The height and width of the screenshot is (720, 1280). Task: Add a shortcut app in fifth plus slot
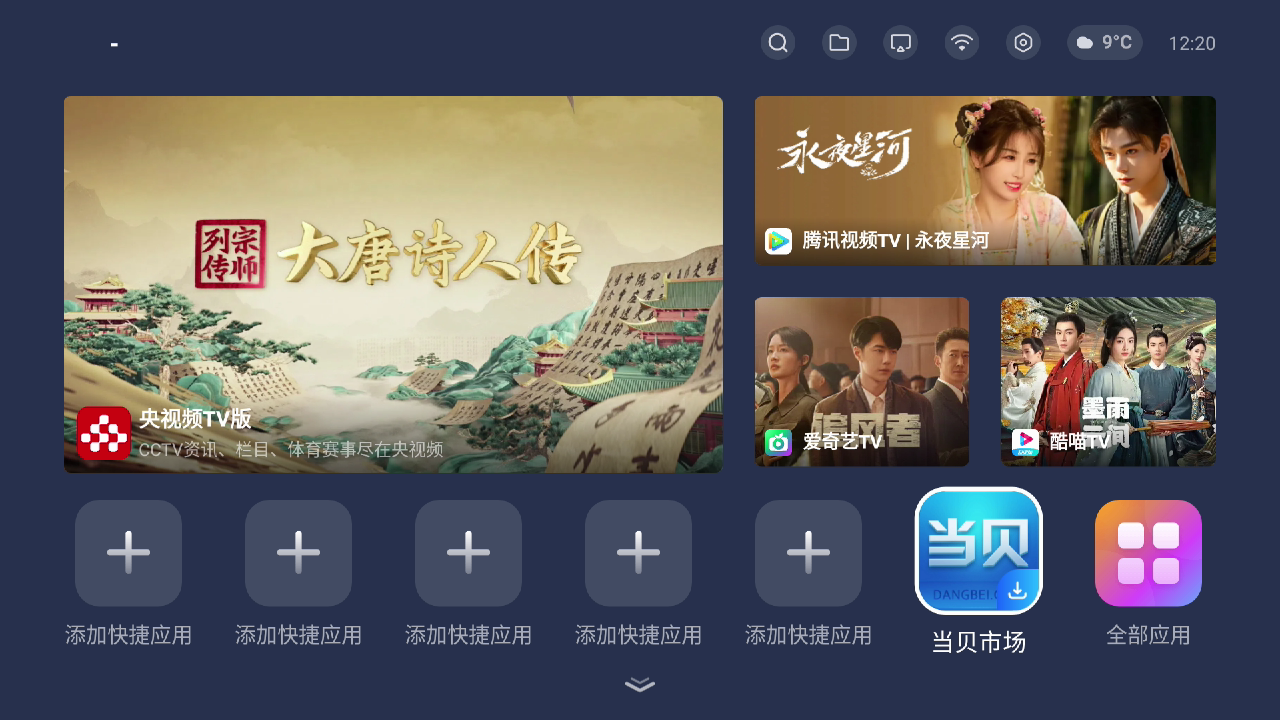point(808,553)
